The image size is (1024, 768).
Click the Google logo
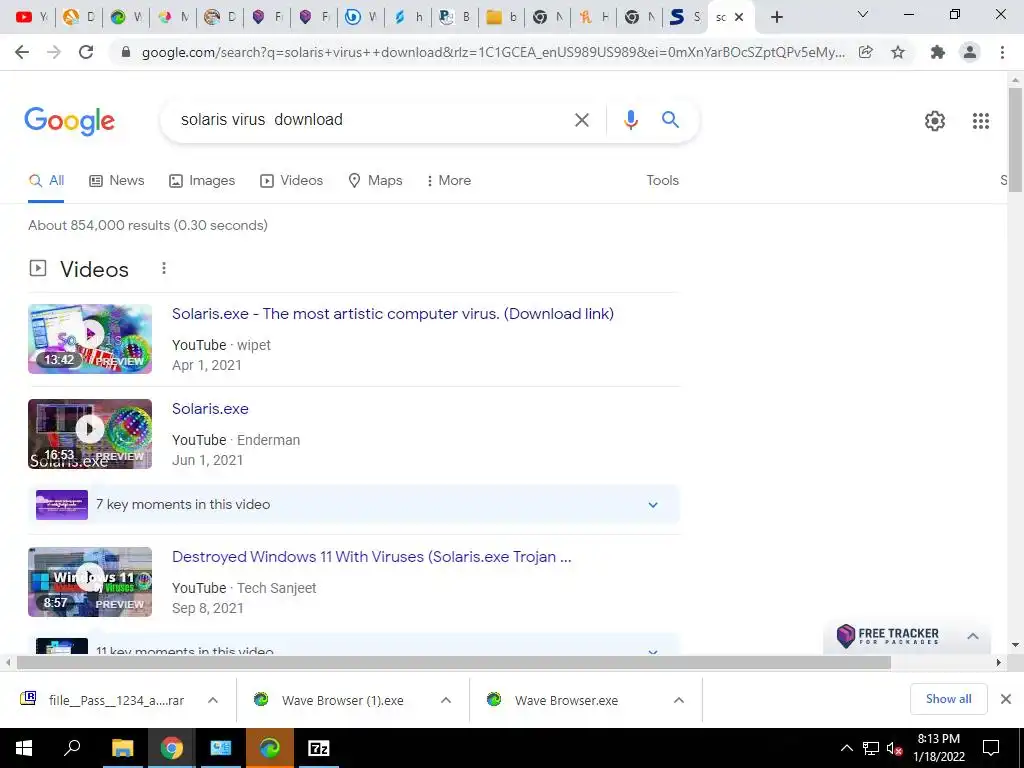click(69, 121)
